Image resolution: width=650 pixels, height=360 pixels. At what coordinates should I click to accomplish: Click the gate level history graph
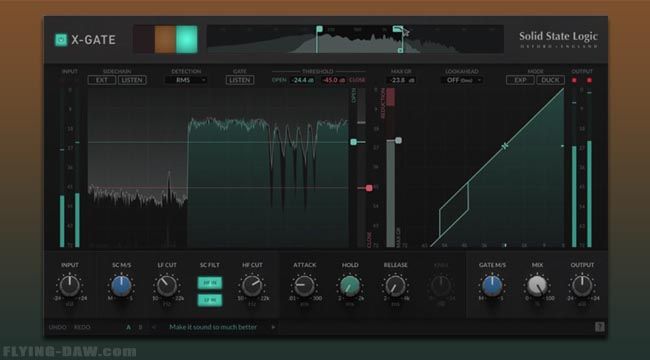(218, 168)
